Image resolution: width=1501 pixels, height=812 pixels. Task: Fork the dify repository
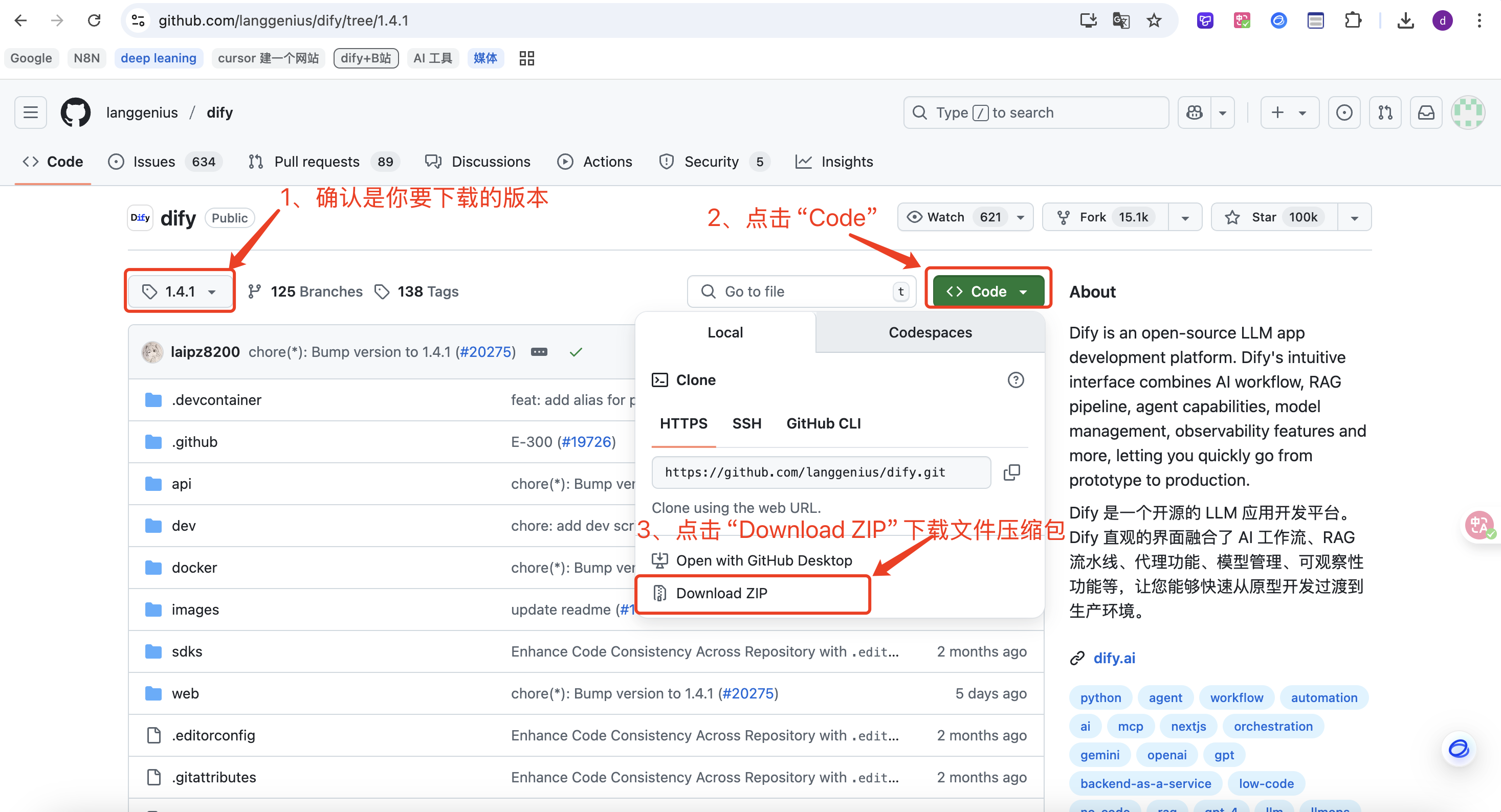pyautogui.click(x=1106, y=218)
